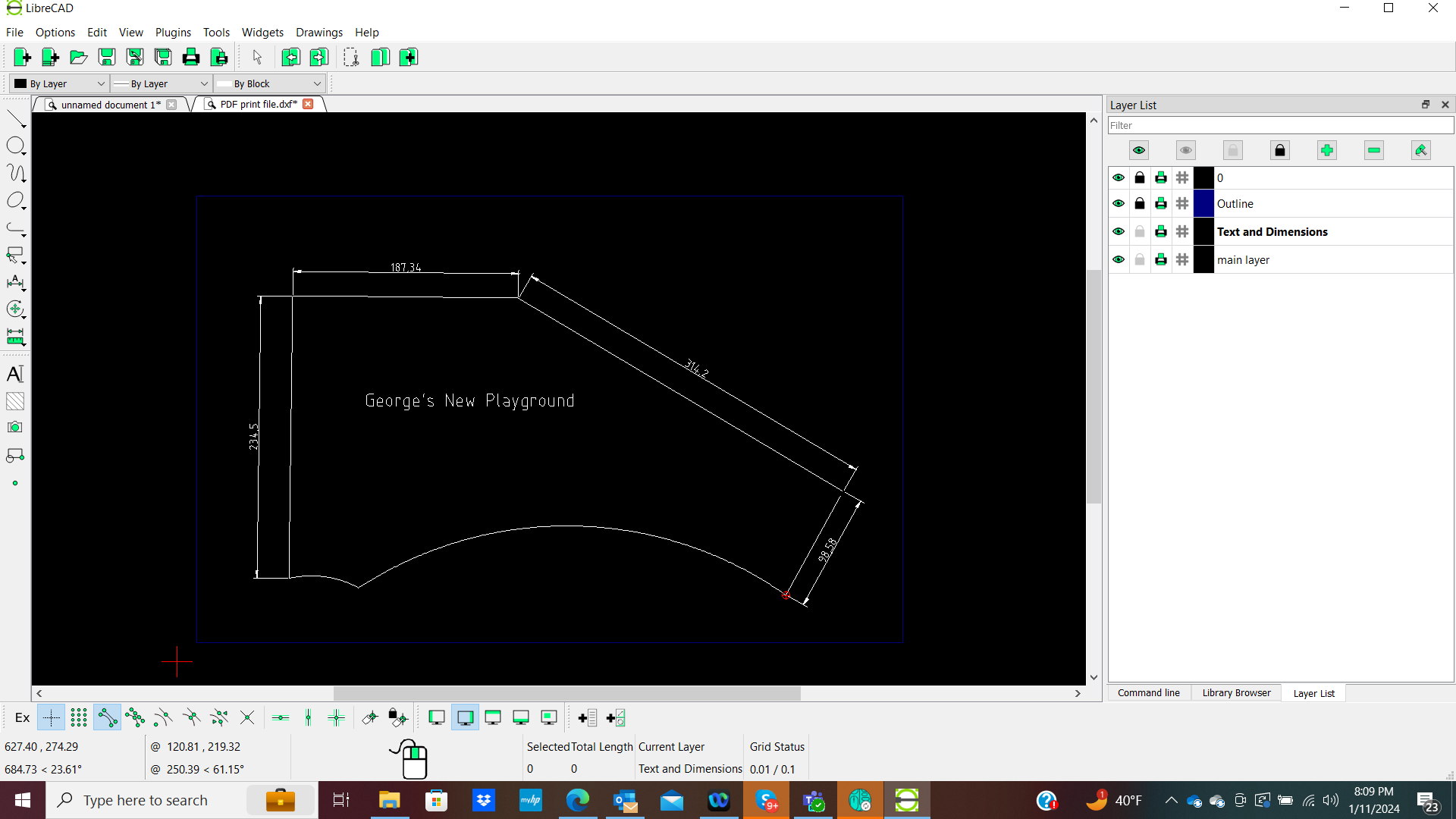1456x819 pixels.
Task: Open the Text tool
Action: click(15, 374)
